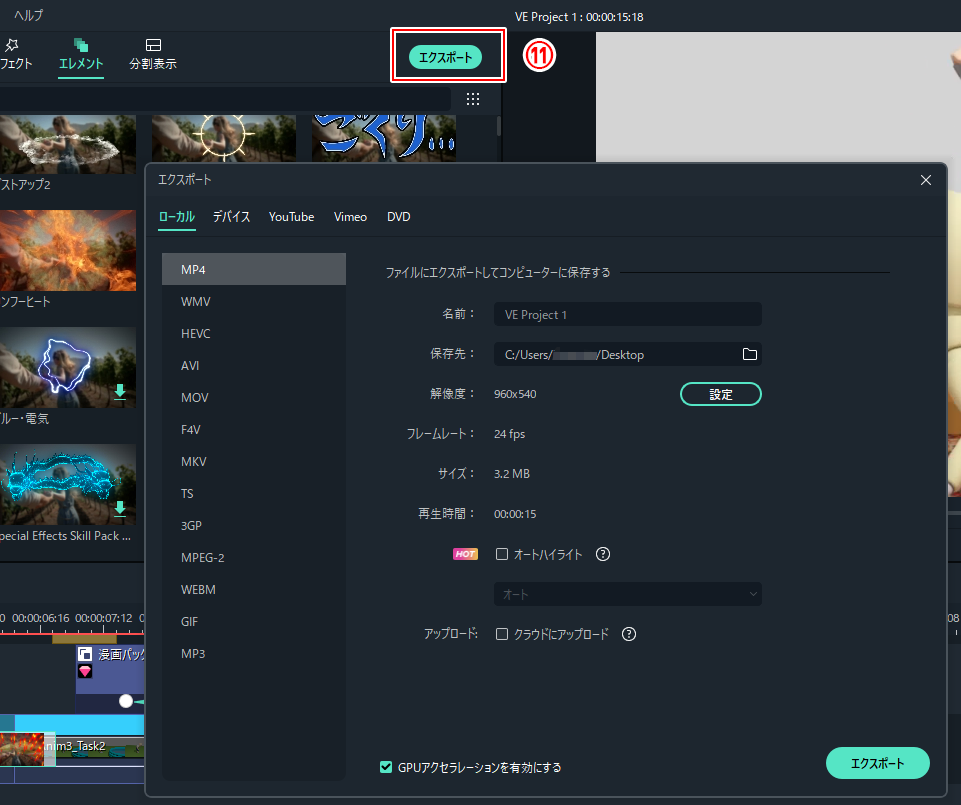Click the folder icon for save location

pyautogui.click(x=750, y=354)
